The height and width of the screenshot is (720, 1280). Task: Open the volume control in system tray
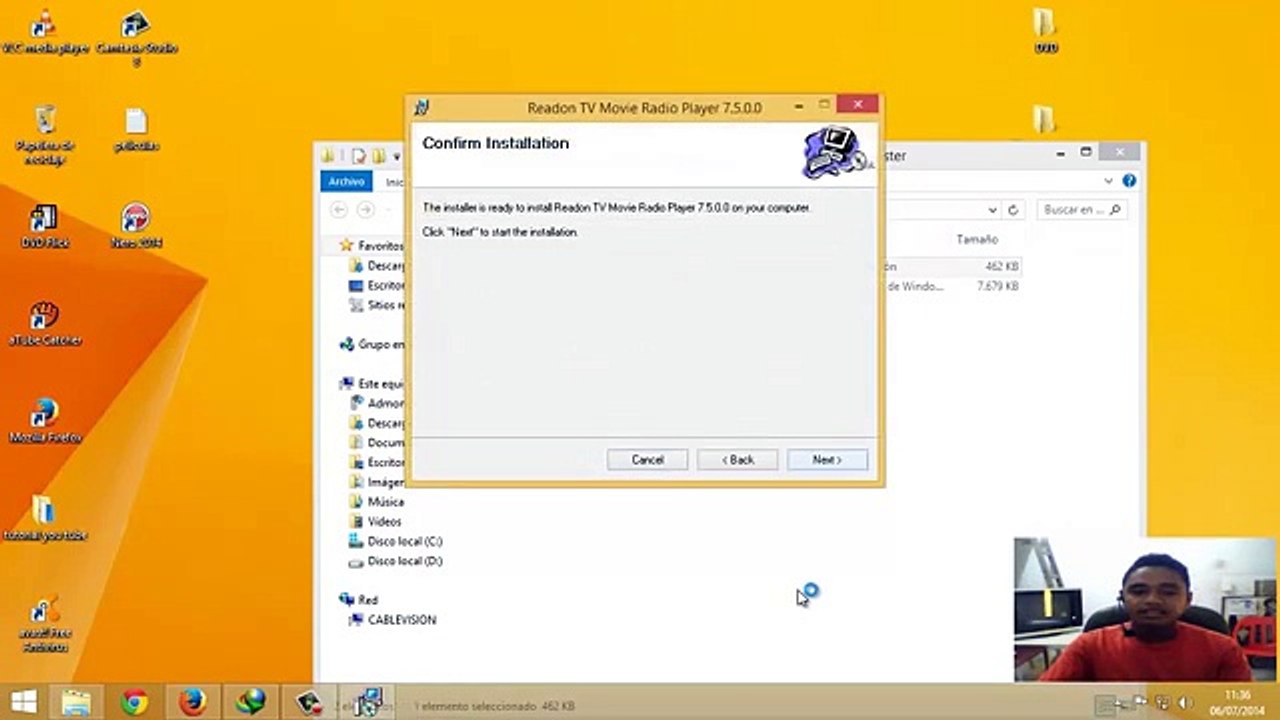pyautogui.click(x=1185, y=702)
